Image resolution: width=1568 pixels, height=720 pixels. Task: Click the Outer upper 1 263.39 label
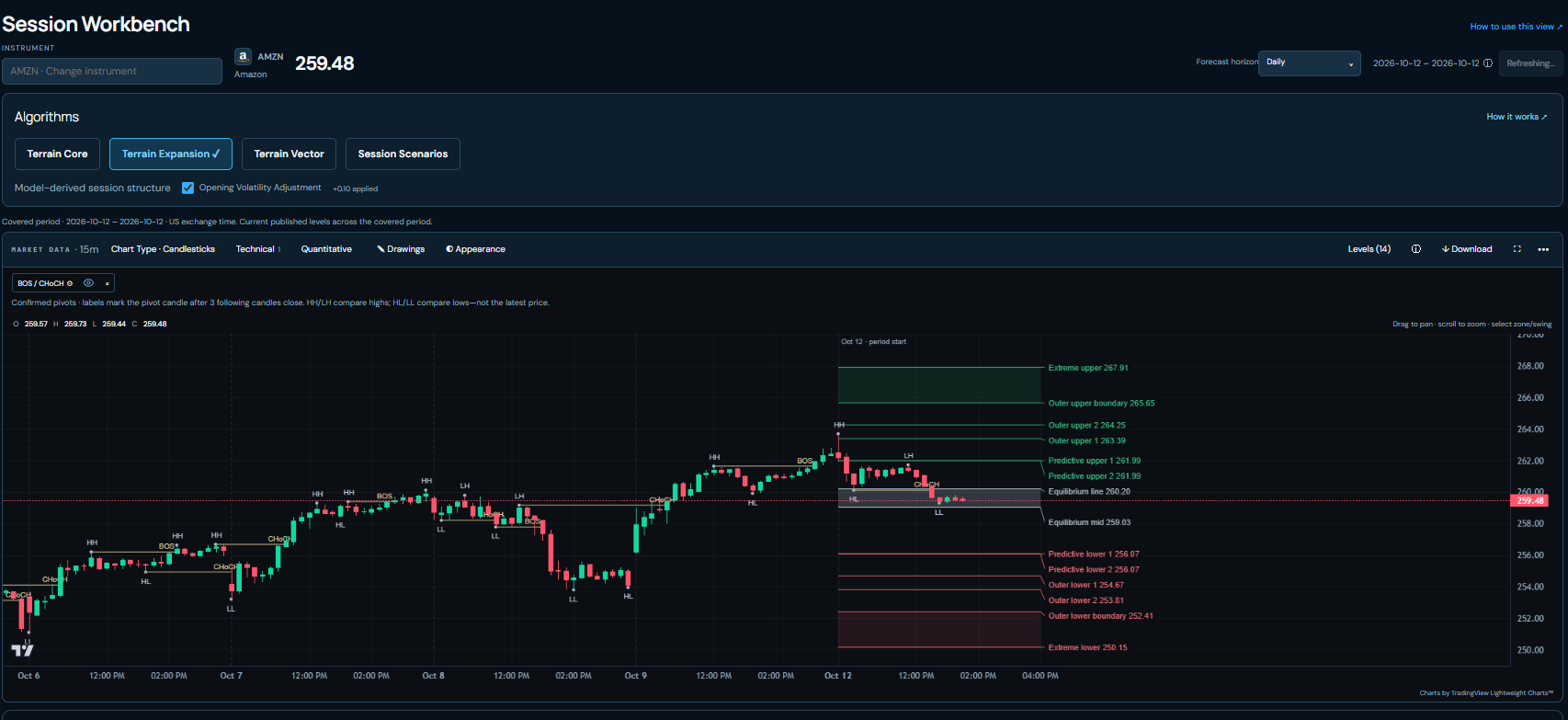1086,441
